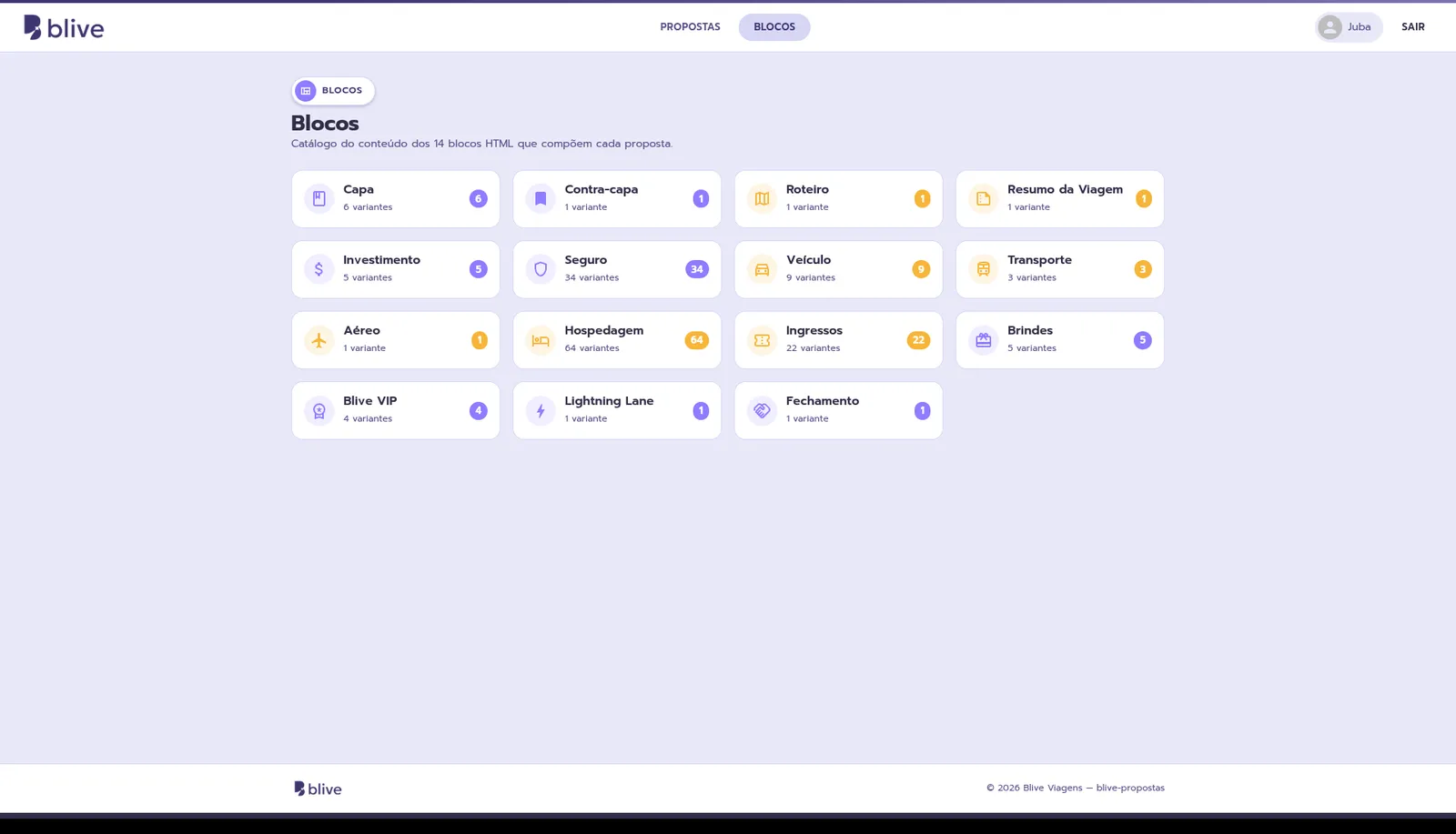
Task: Click the Contra-capa bookmark icon
Action: click(x=541, y=198)
